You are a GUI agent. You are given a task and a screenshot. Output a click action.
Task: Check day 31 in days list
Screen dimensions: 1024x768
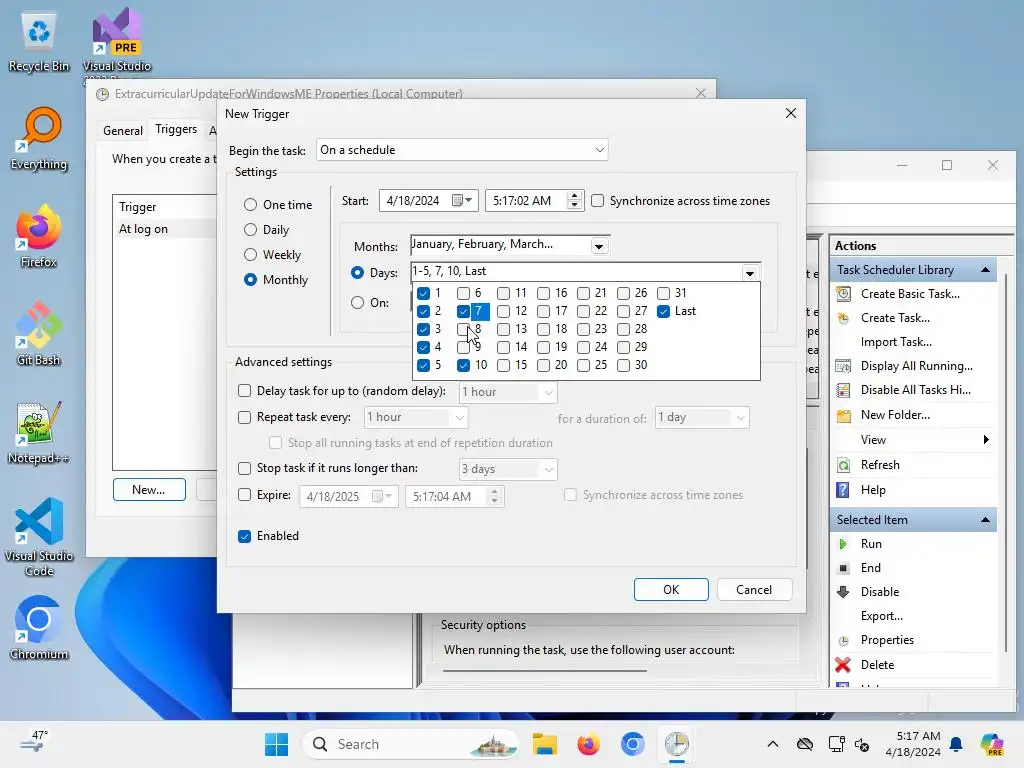664,293
